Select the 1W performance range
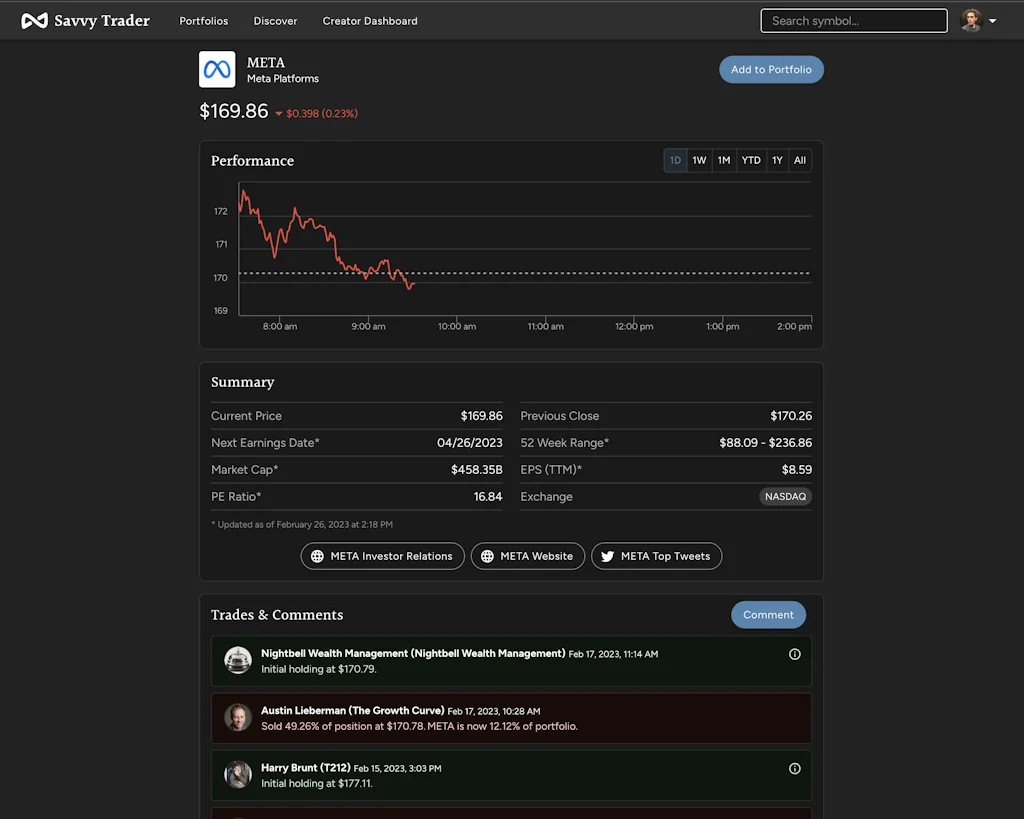Screen dimensions: 1024x819 tap(699, 160)
